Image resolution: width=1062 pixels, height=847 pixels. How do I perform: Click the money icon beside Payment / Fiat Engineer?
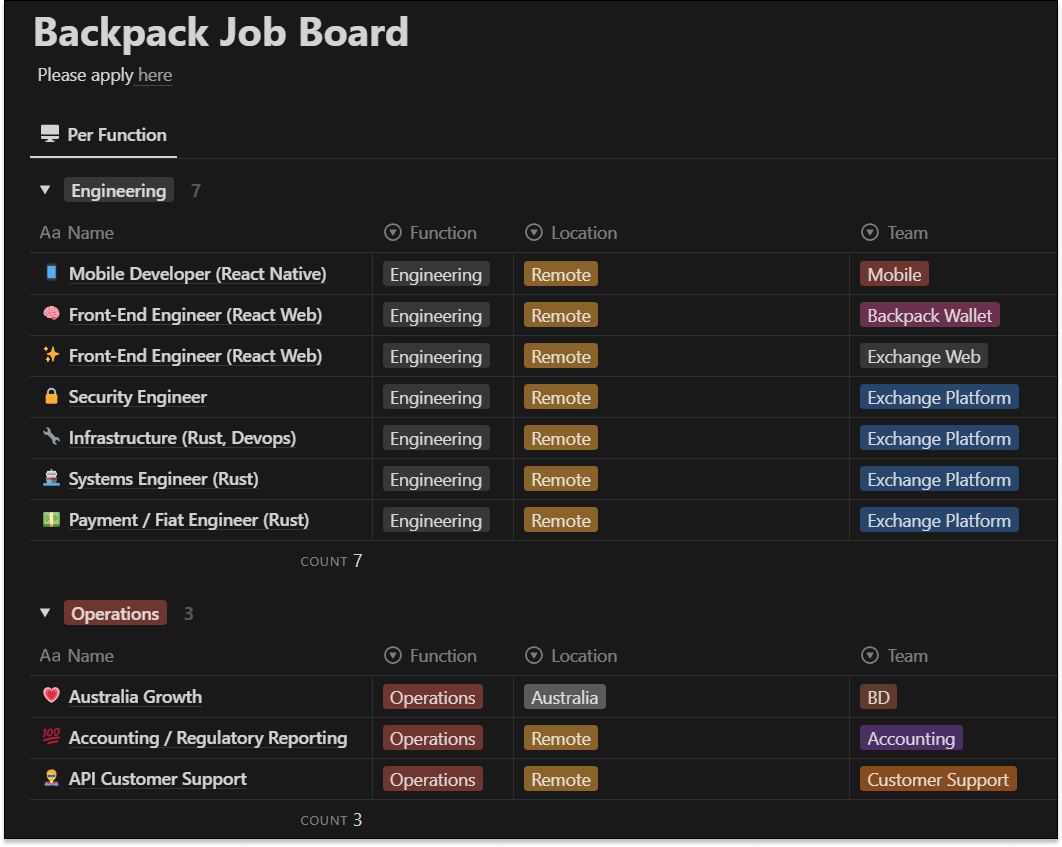pos(51,519)
